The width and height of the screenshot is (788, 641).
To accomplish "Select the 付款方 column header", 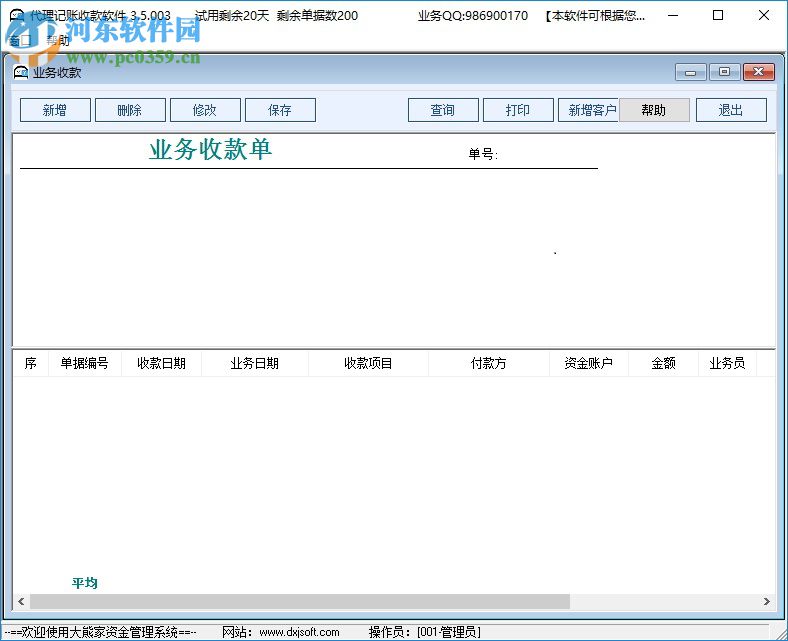I will pos(488,363).
